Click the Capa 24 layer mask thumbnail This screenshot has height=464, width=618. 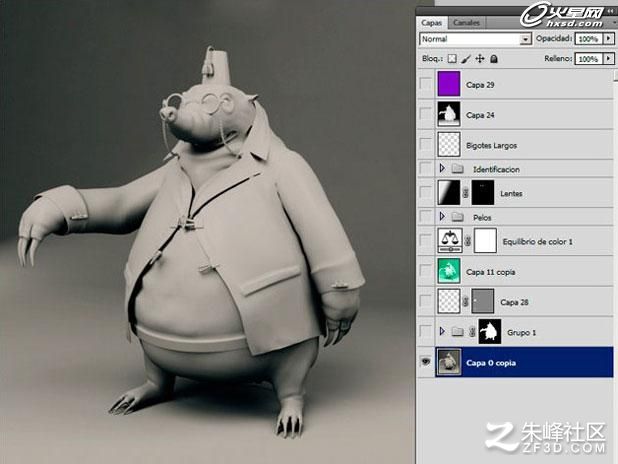tap(449, 114)
